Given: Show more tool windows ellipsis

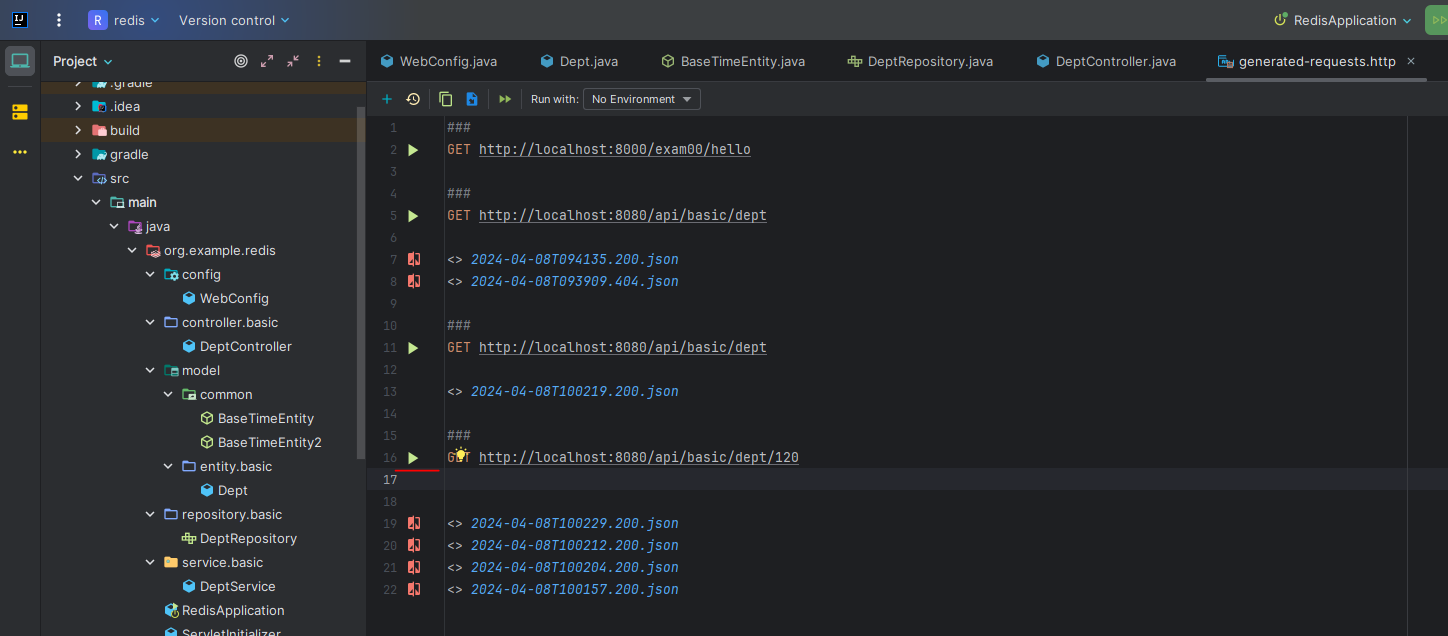Looking at the screenshot, I should [x=20, y=152].
